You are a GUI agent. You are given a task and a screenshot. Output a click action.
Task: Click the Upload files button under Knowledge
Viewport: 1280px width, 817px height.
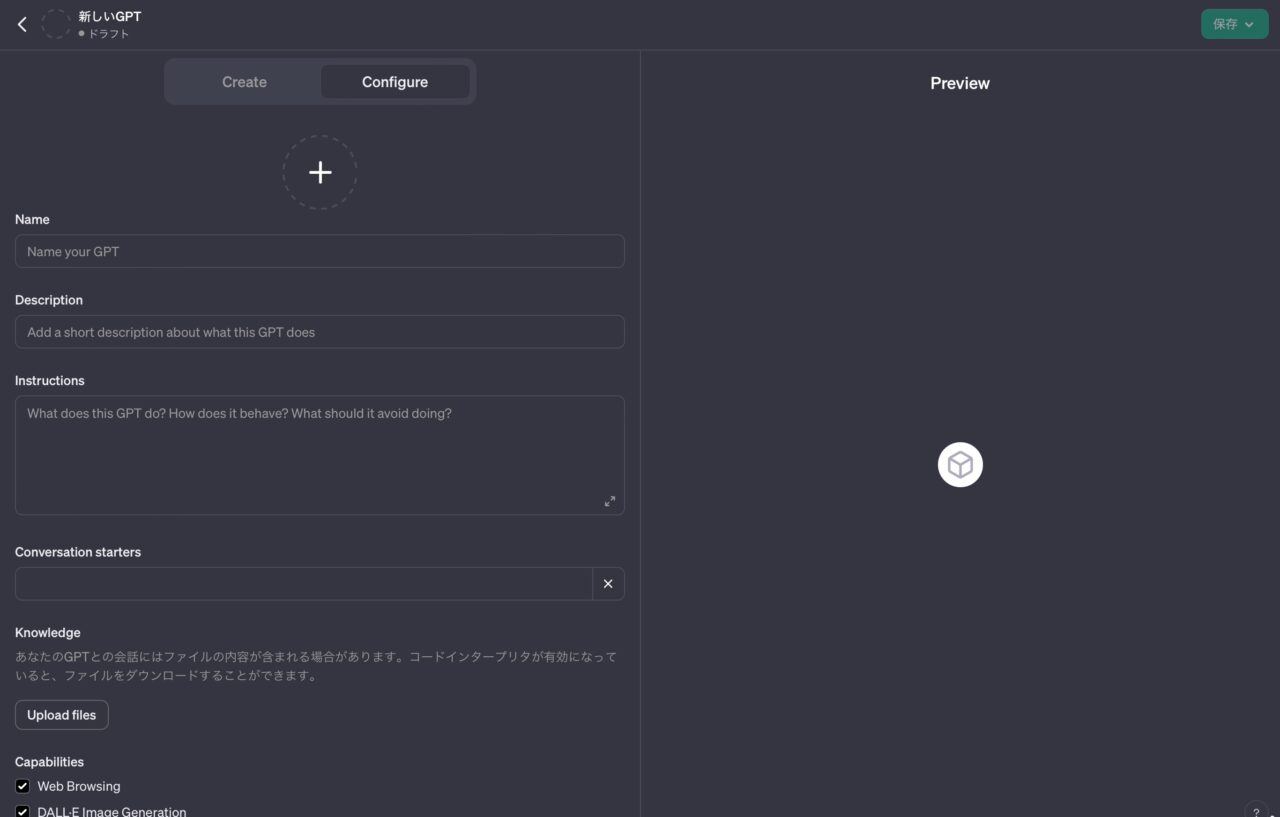61,714
